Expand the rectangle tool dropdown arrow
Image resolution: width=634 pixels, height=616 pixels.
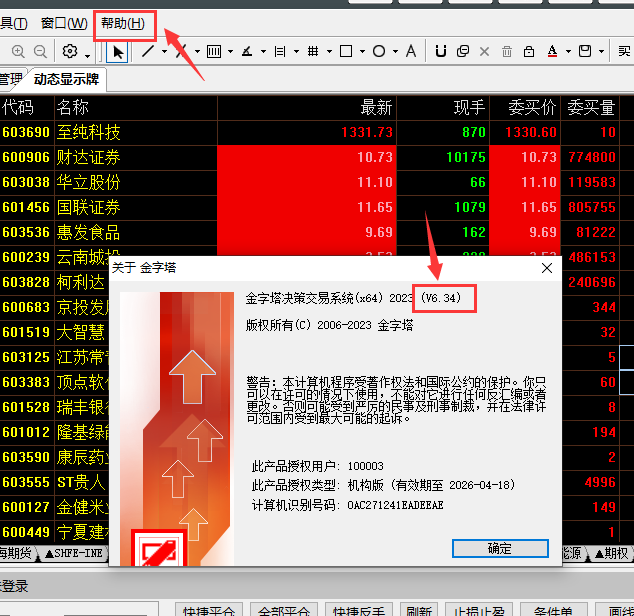pyautogui.click(x=363, y=52)
